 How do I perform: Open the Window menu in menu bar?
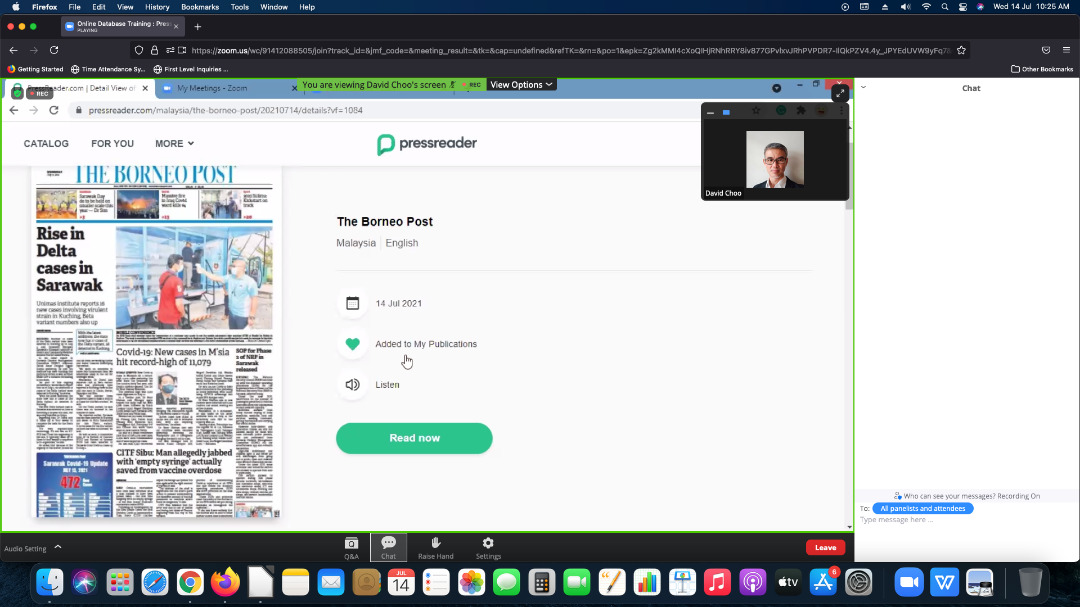tap(273, 7)
